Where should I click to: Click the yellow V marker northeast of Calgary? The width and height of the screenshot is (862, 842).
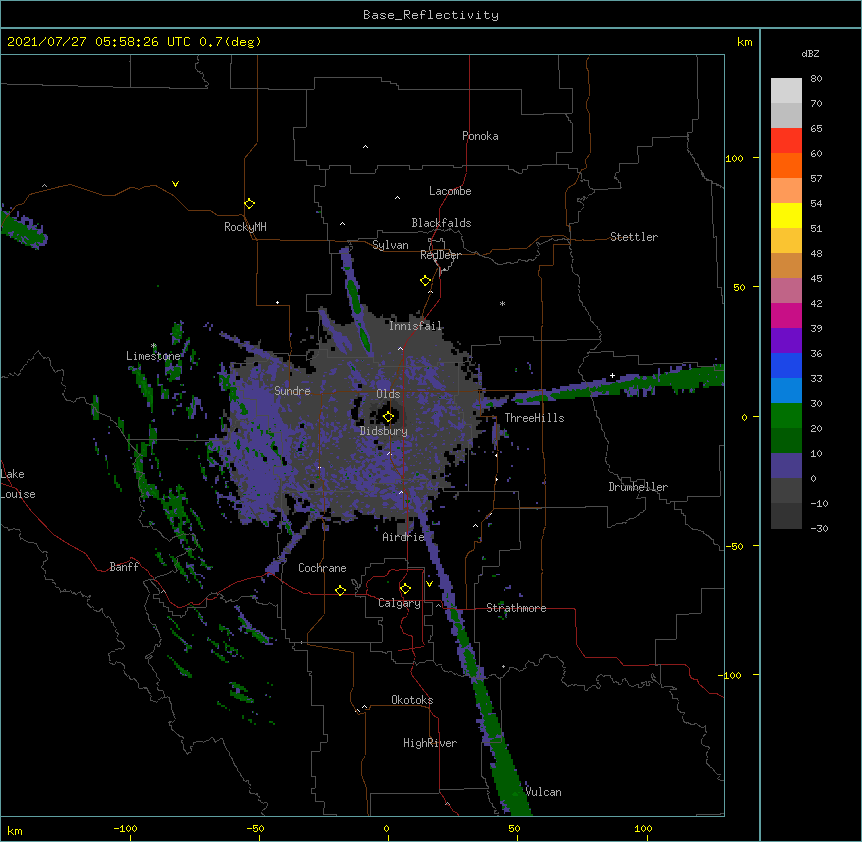point(429,584)
